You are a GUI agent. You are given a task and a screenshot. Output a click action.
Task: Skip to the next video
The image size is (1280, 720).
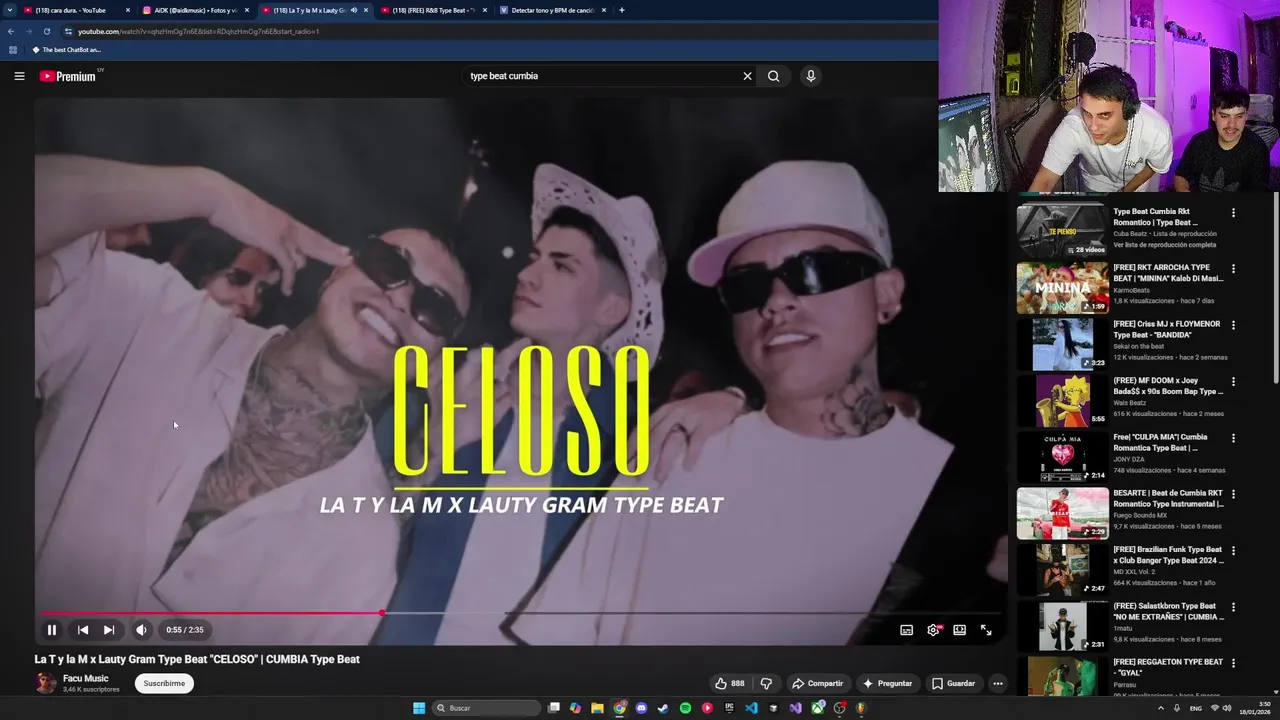tap(109, 630)
